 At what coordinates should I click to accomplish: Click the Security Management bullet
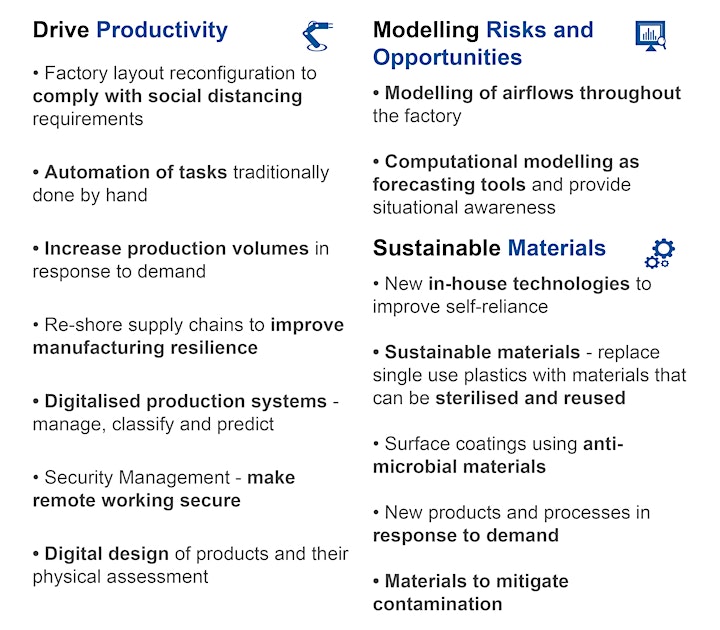pyautogui.click(x=164, y=489)
